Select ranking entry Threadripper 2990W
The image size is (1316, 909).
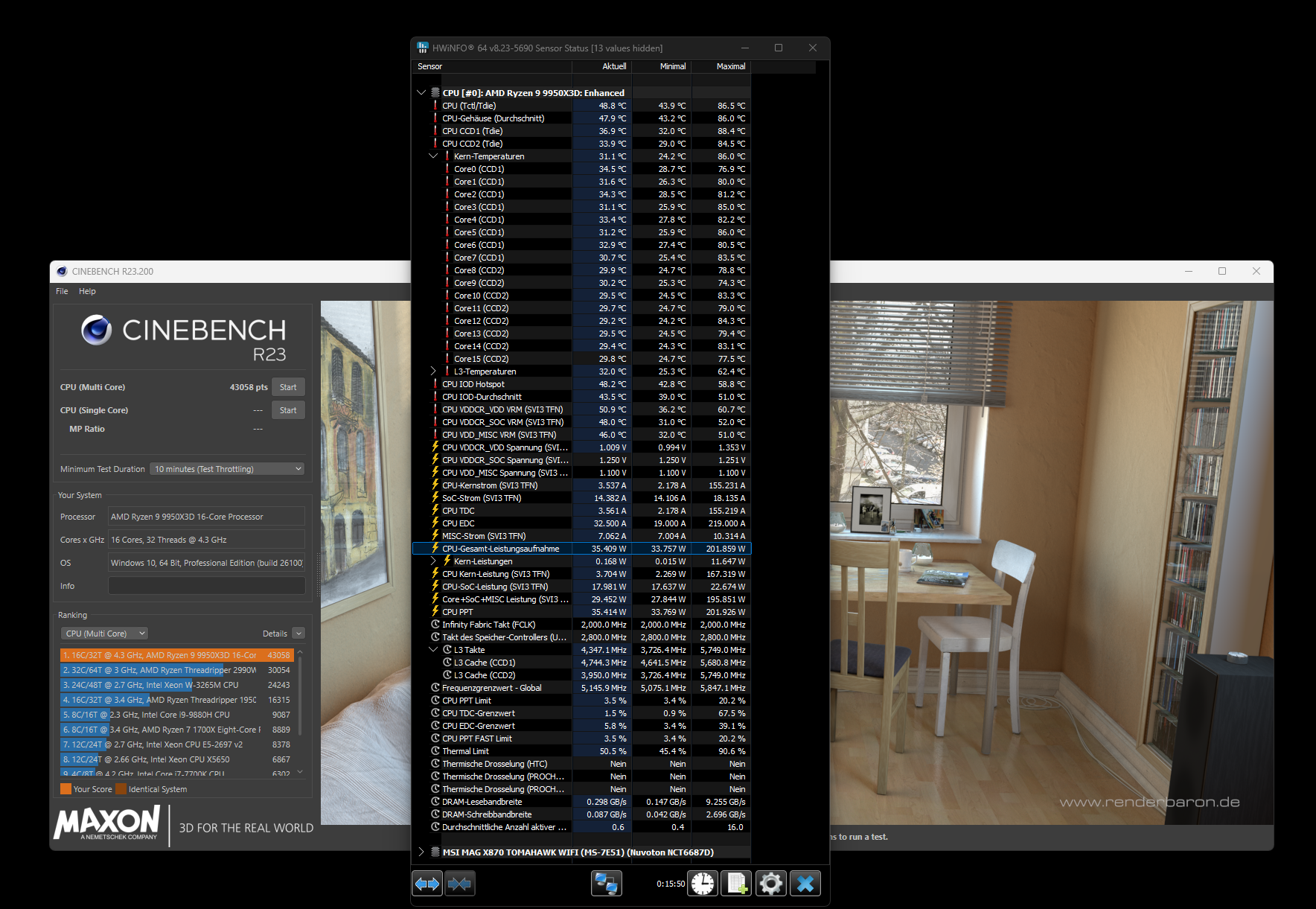pyautogui.click(x=176, y=670)
